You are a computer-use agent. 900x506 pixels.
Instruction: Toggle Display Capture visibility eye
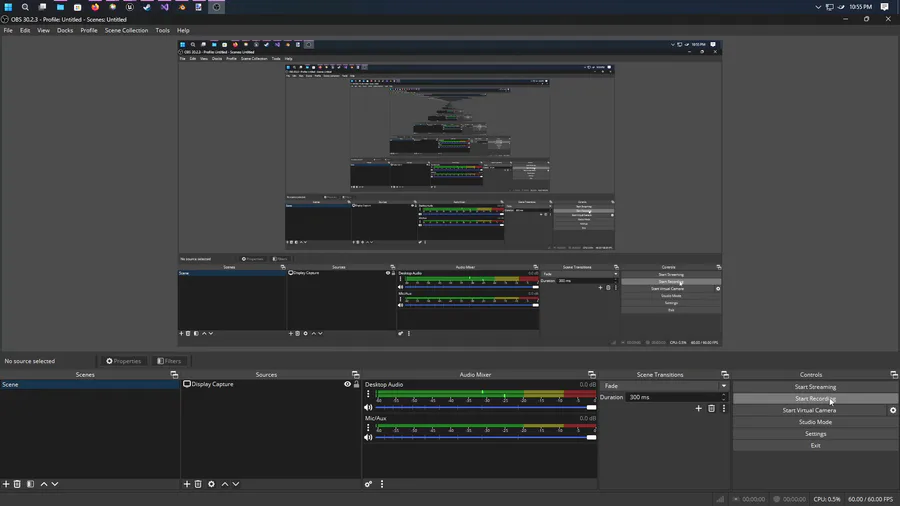click(347, 384)
